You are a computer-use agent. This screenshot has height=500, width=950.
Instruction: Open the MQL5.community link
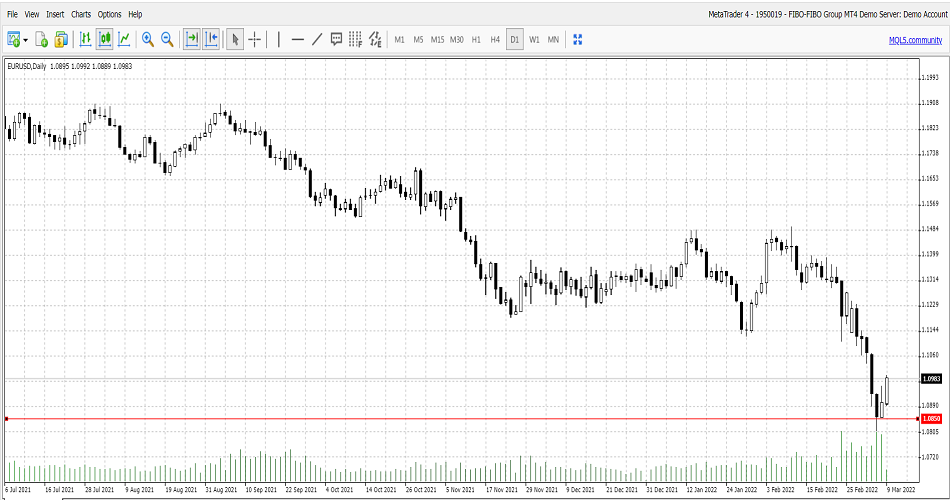tap(915, 39)
